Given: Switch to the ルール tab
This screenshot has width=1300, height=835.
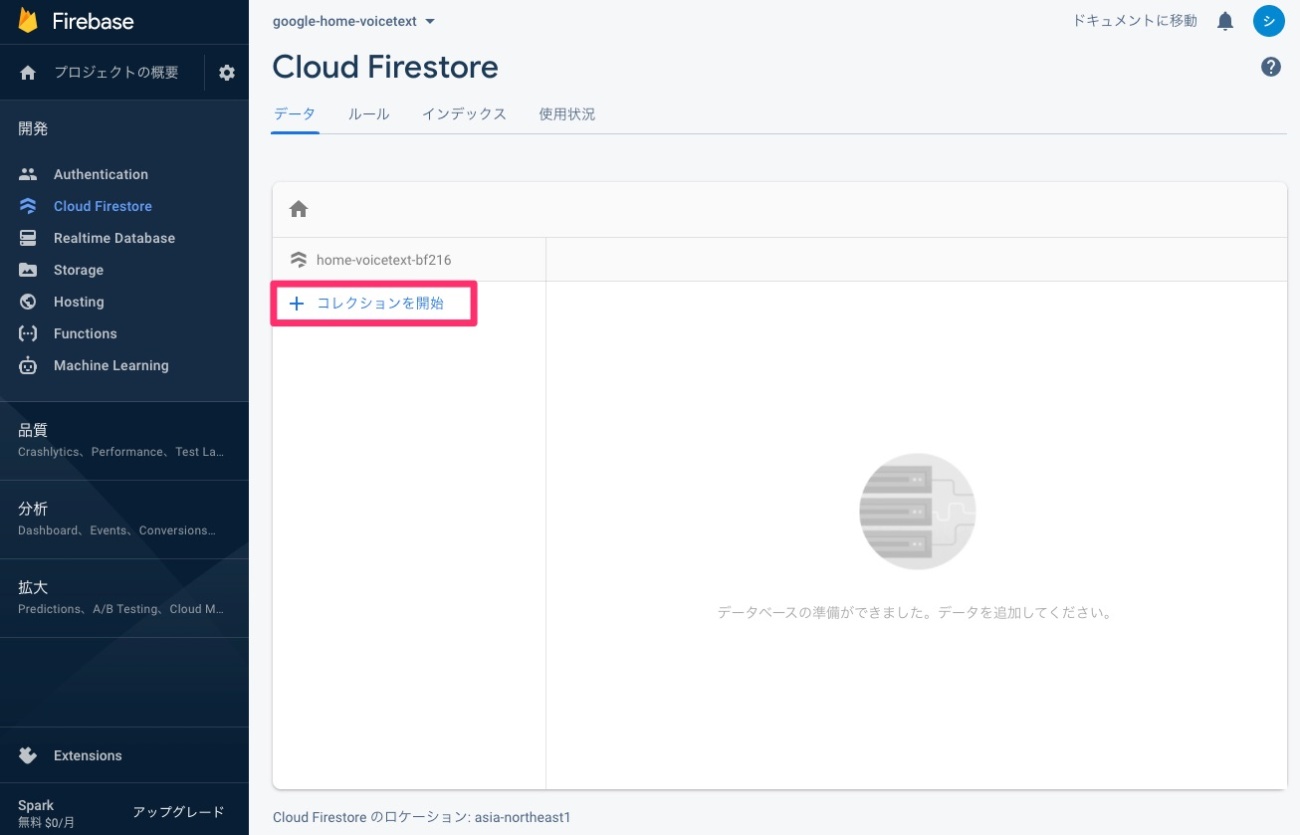Looking at the screenshot, I should [369, 114].
